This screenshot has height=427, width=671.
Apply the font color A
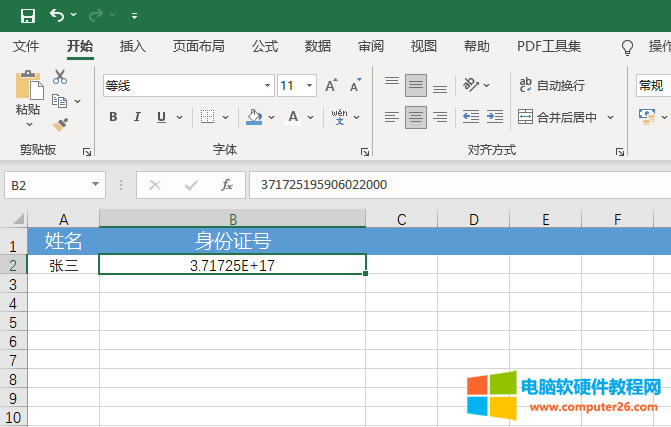[x=293, y=117]
